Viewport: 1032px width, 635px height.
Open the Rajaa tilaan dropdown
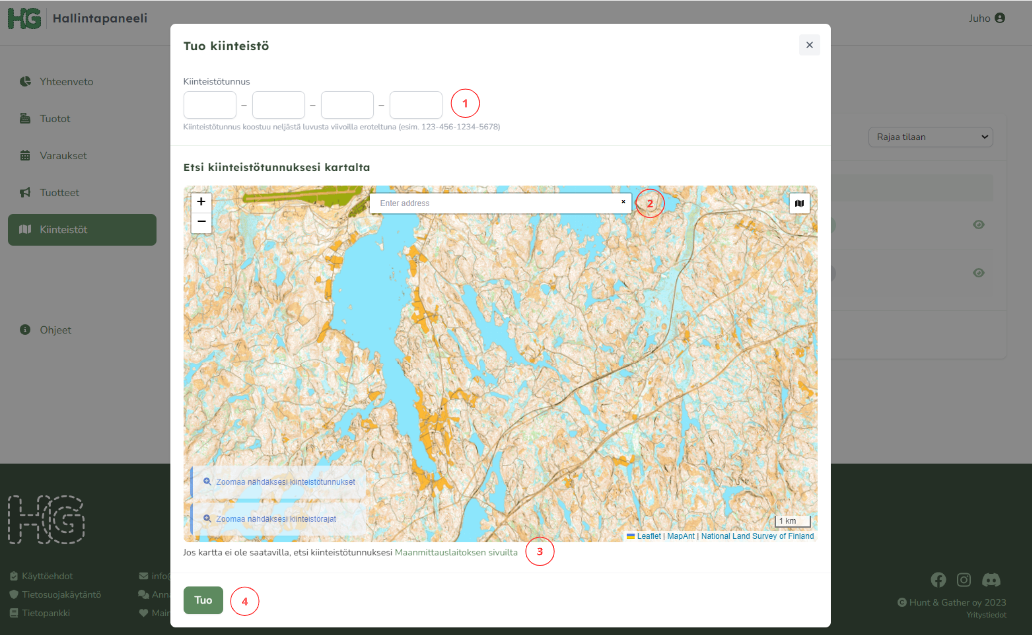tap(930, 137)
